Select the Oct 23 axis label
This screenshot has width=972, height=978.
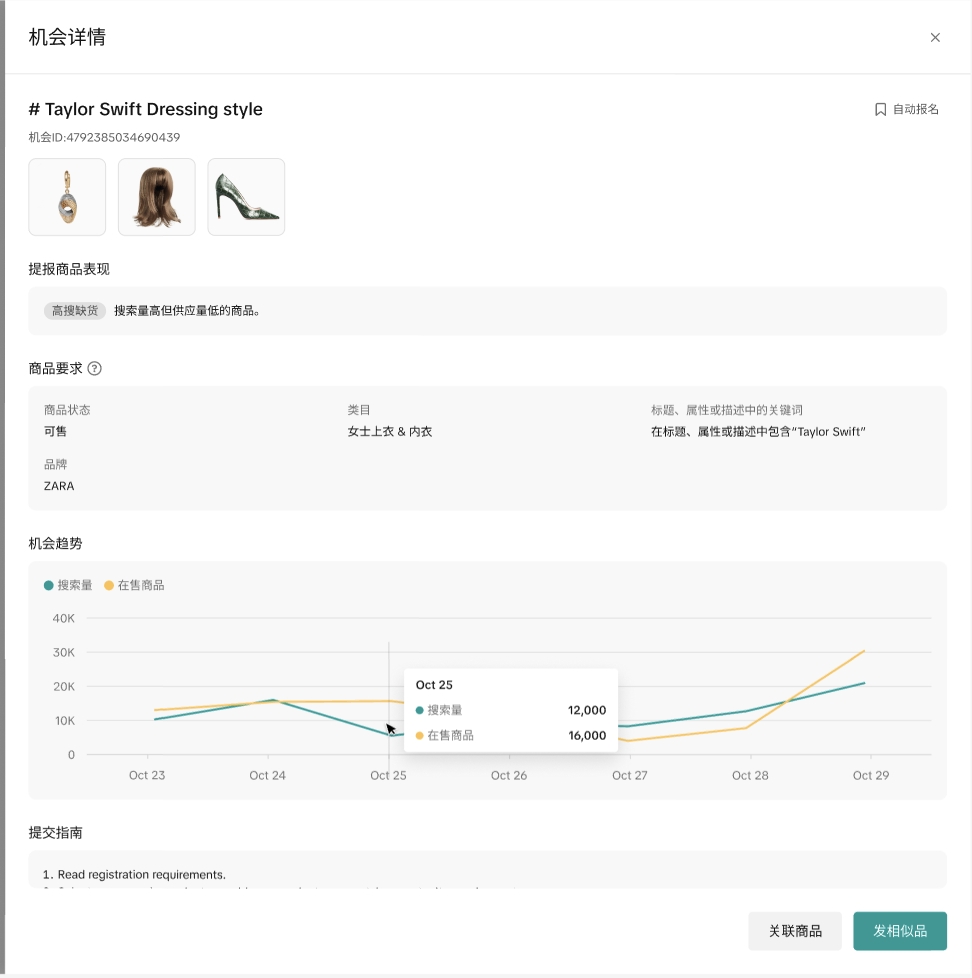pos(146,775)
